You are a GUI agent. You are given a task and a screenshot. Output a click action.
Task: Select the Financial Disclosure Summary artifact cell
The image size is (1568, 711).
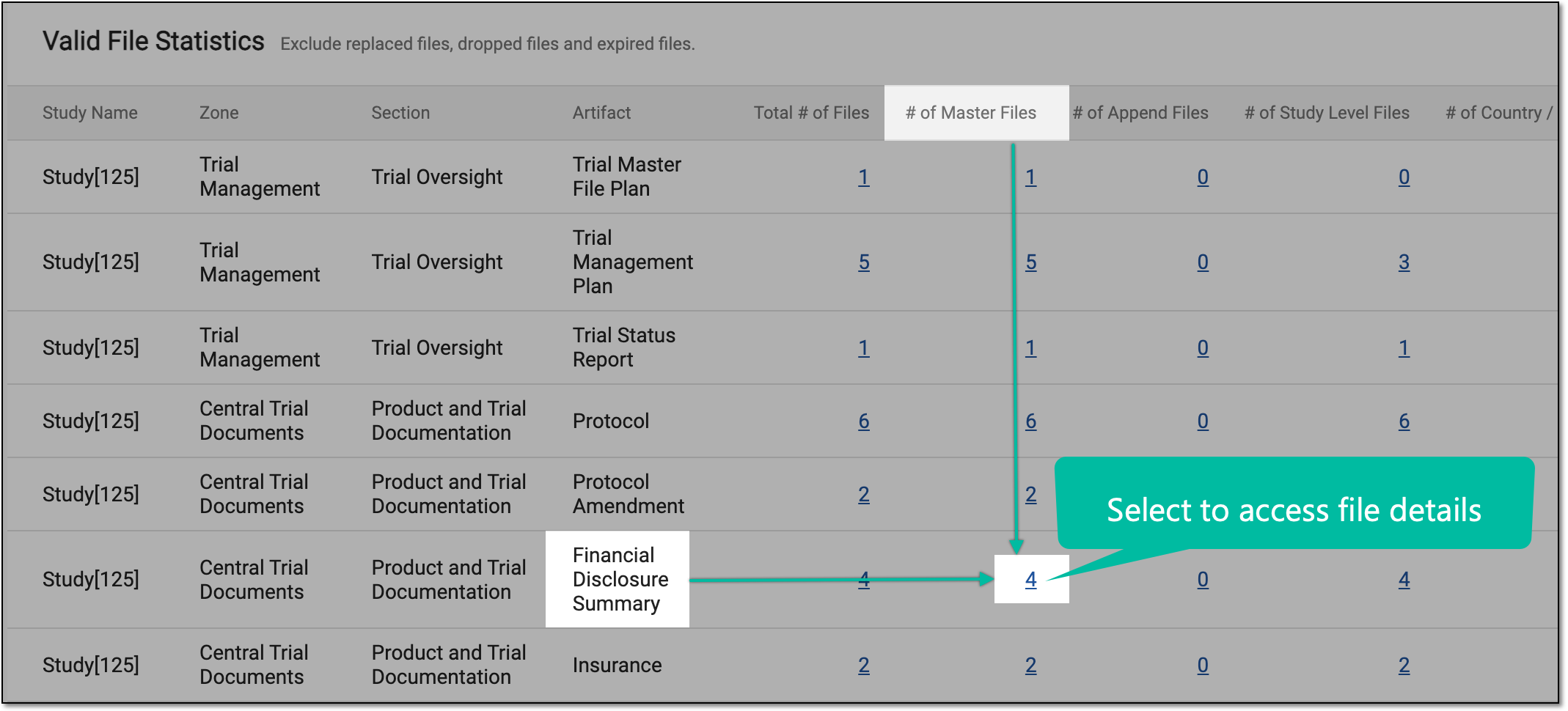[618, 579]
